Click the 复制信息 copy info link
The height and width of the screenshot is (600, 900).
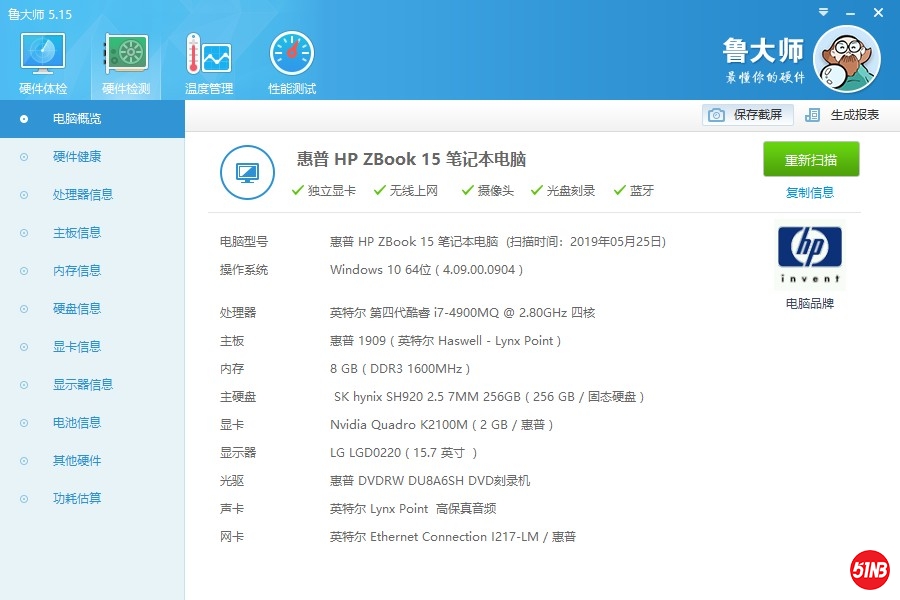pos(810,193)
